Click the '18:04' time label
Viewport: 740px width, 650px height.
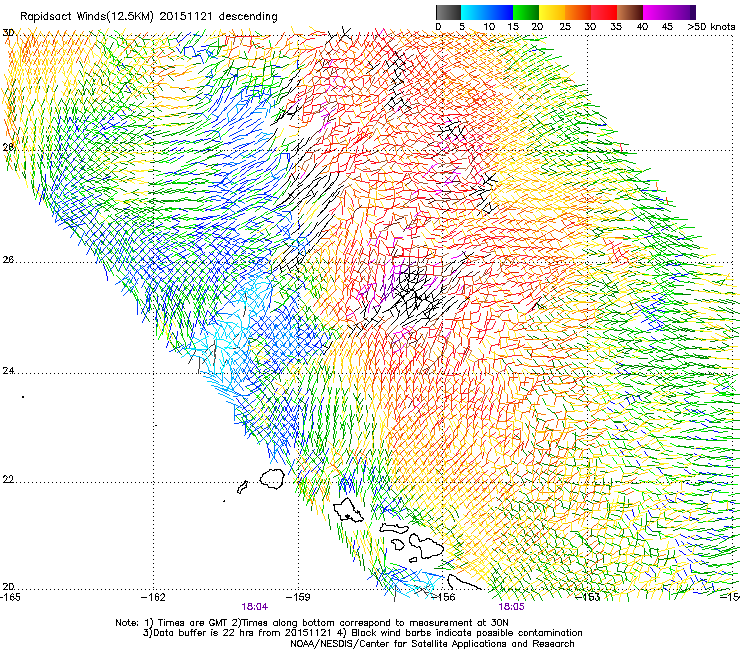pos(254,607)
